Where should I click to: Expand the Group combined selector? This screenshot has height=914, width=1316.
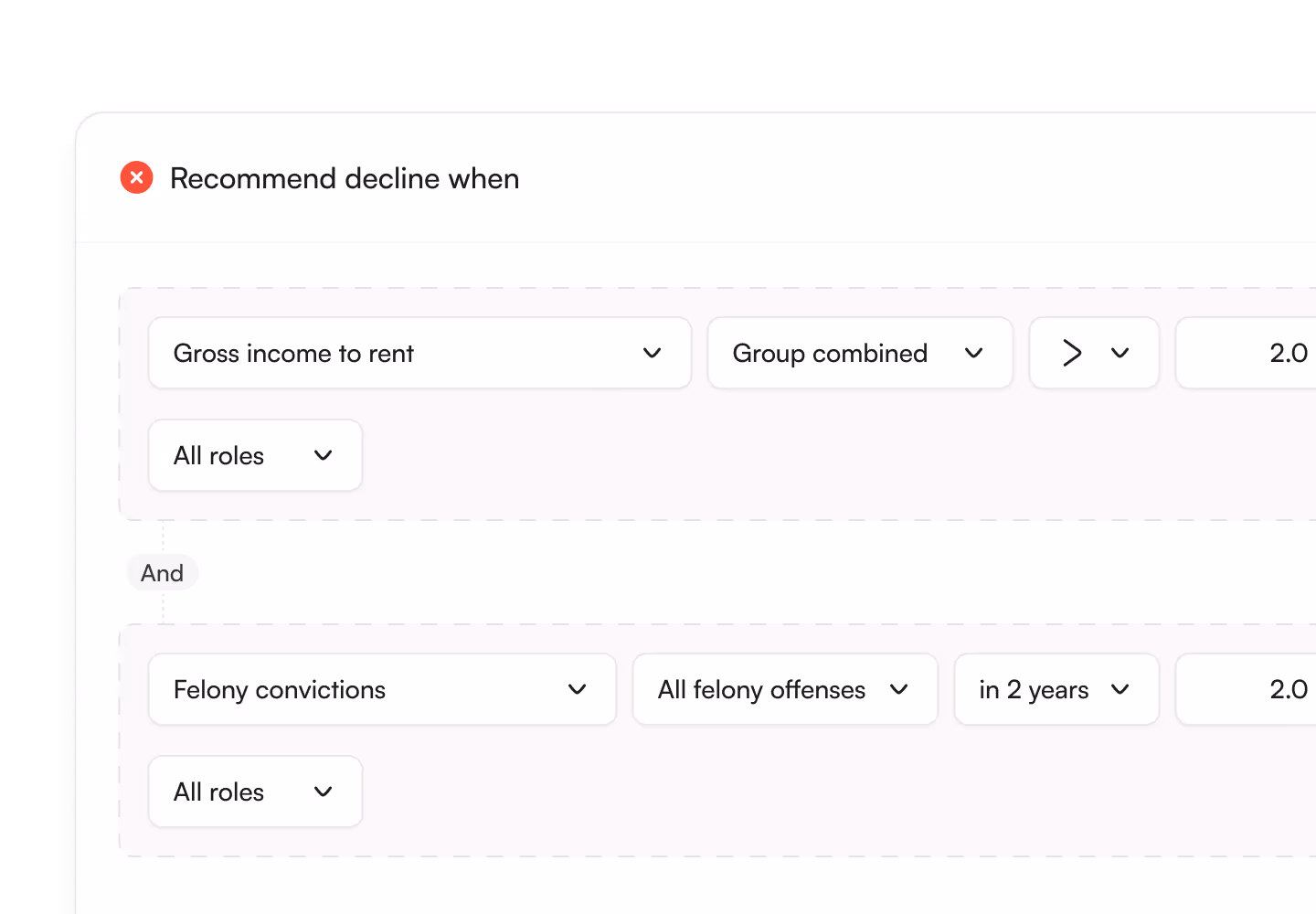[859, 353]
